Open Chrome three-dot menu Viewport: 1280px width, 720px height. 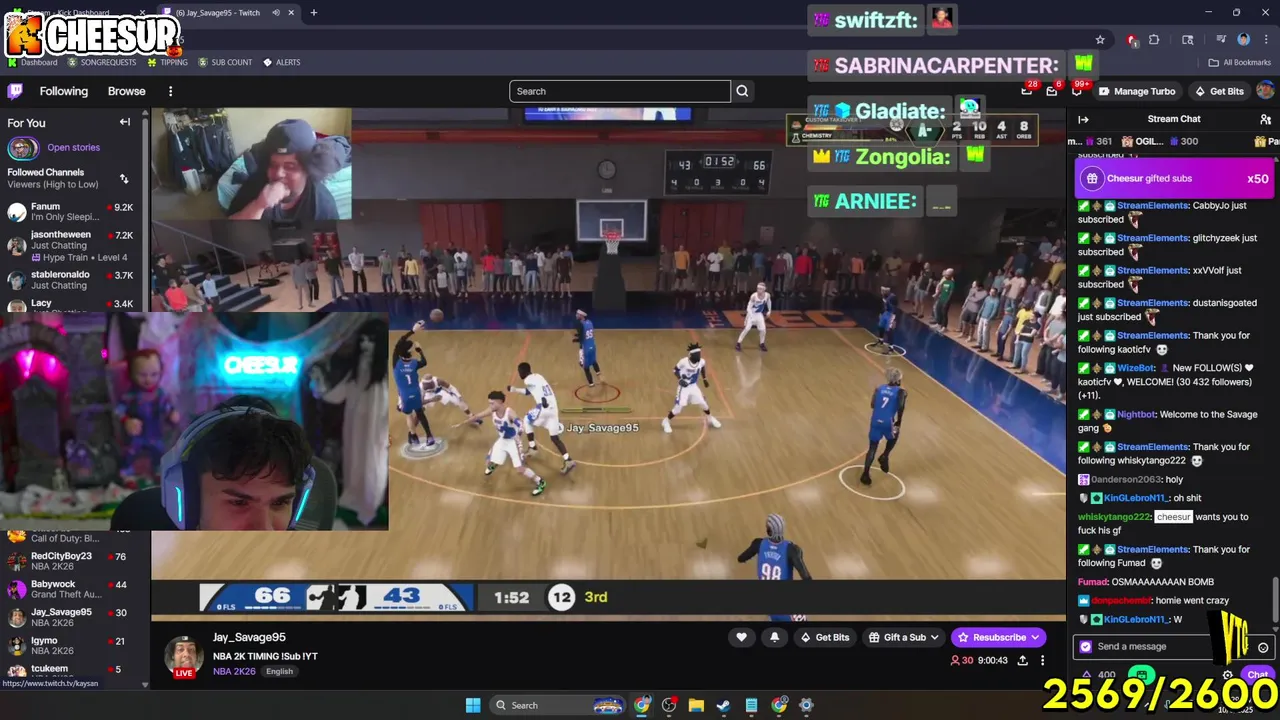coord(1265,40)
